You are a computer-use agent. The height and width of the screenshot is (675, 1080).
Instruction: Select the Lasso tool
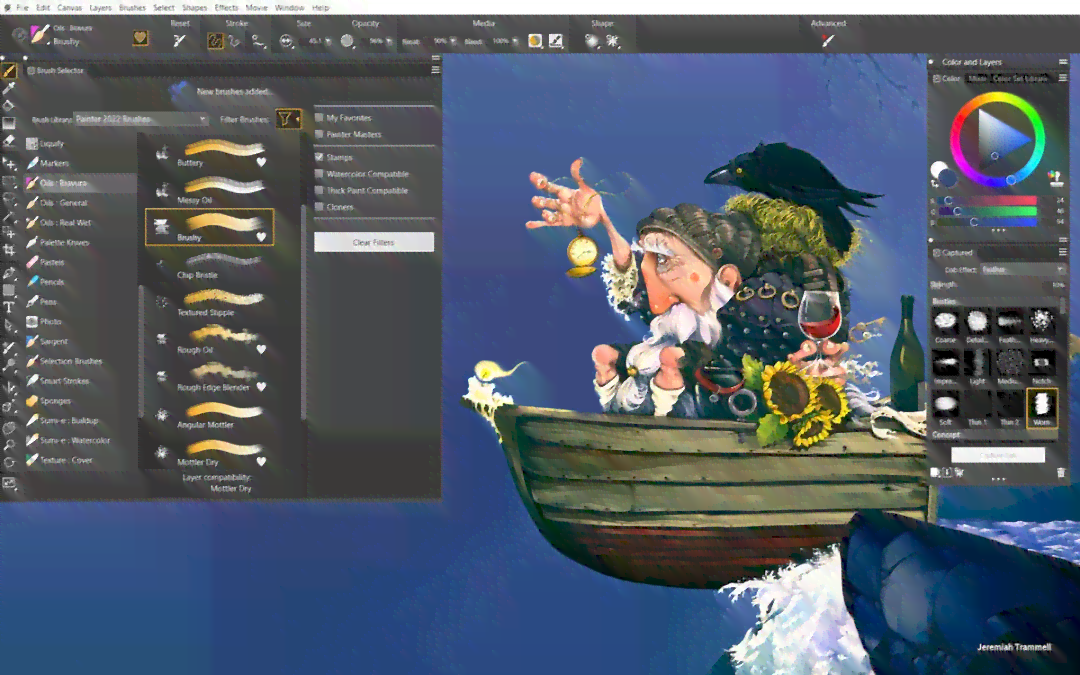coord(8,200)
